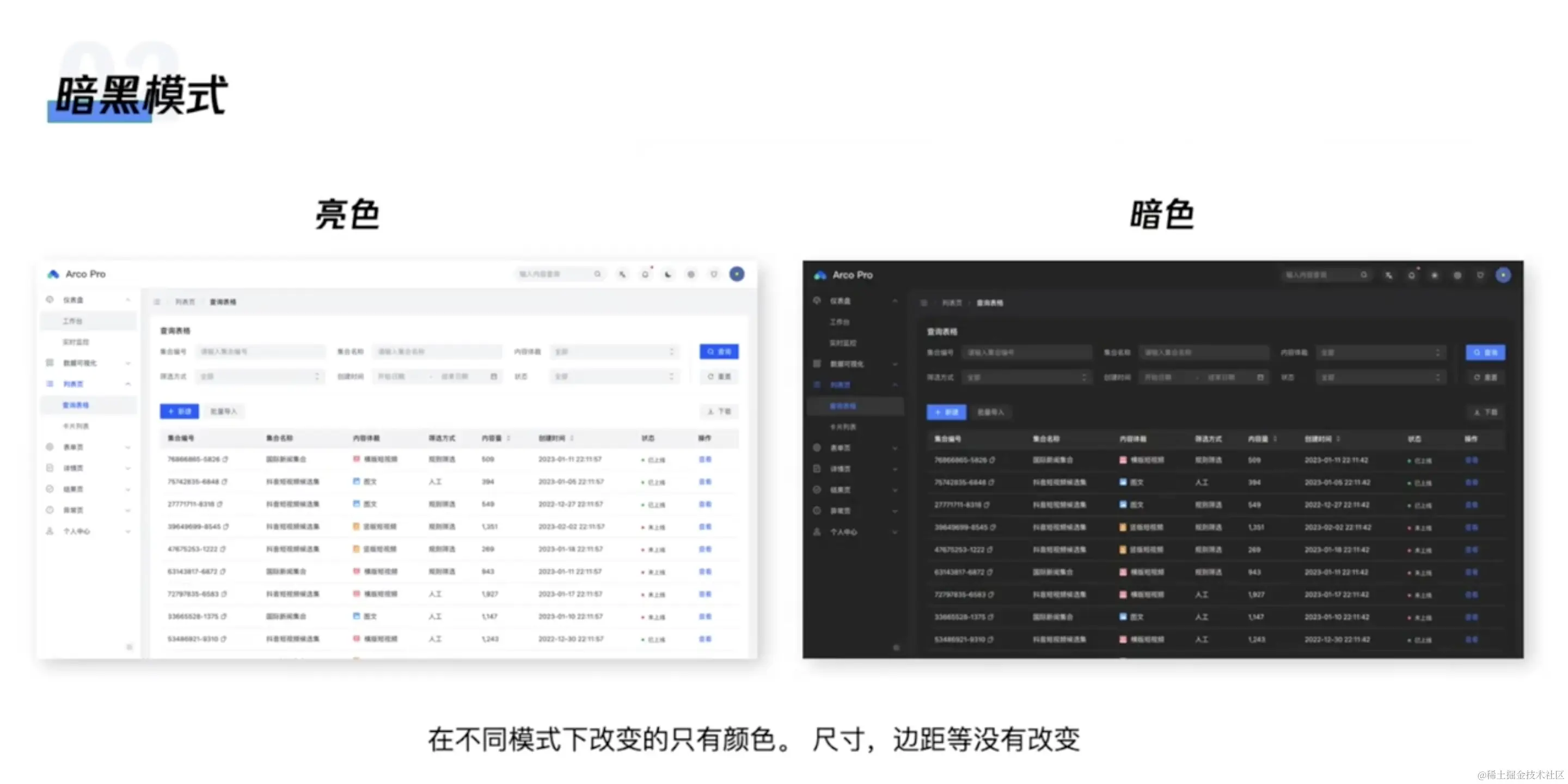The height and width of the screenshot is (784, 1568).
Task: Open notification bell in light-mode header
Action: [645, 274]
